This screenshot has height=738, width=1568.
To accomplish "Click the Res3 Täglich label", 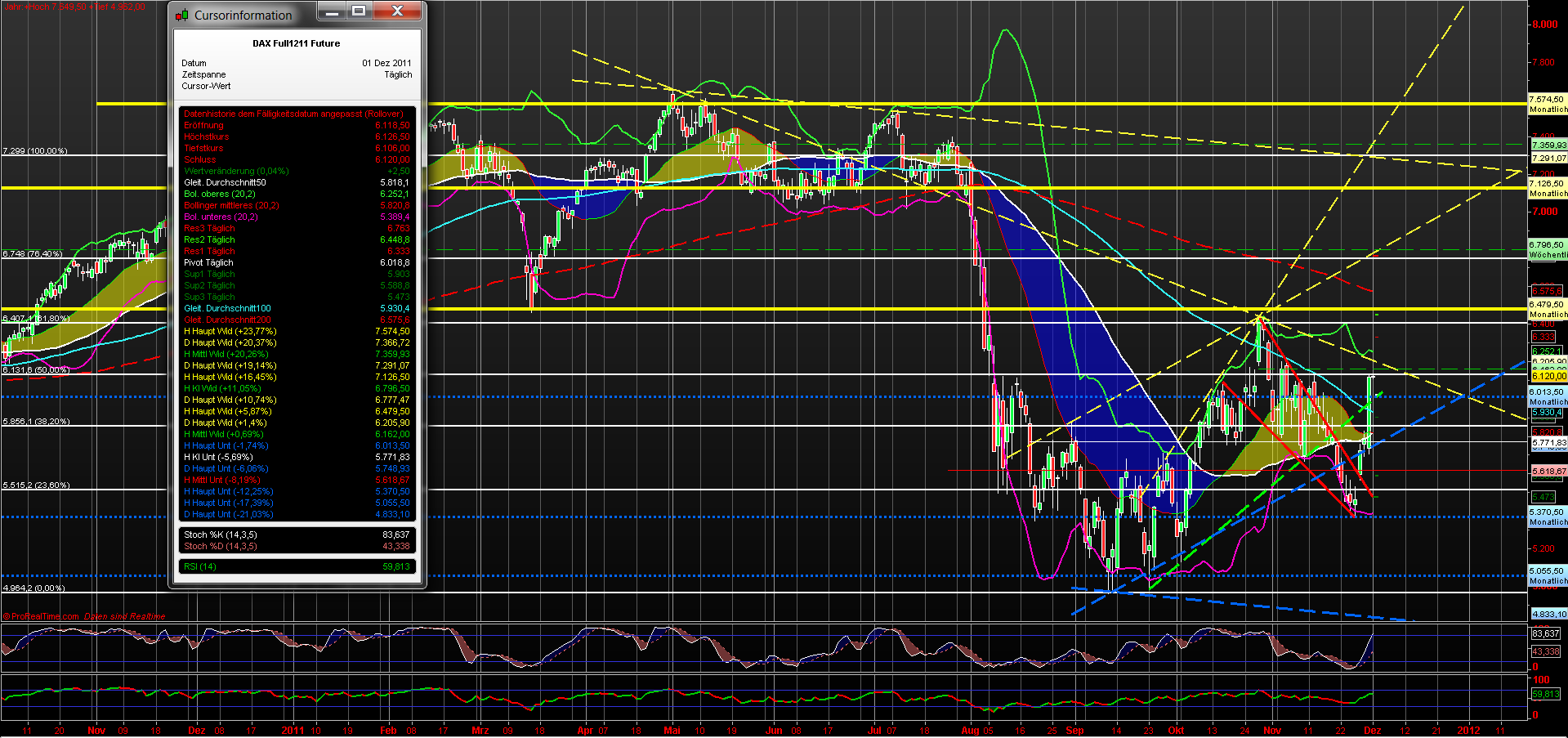I will pos(209,228).
